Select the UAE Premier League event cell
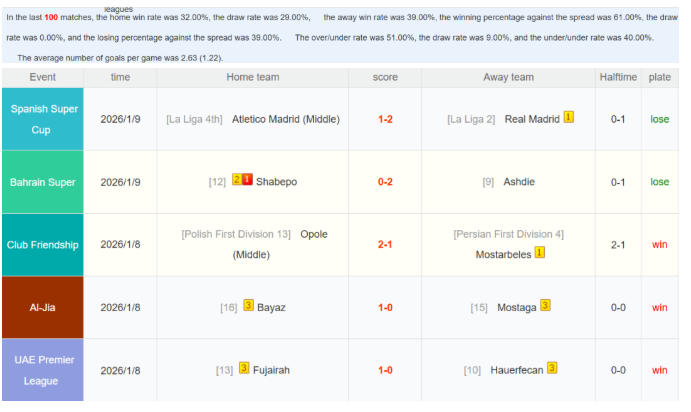Image resolution: width=691 pixels, height=412 pixels. [43, 370]
